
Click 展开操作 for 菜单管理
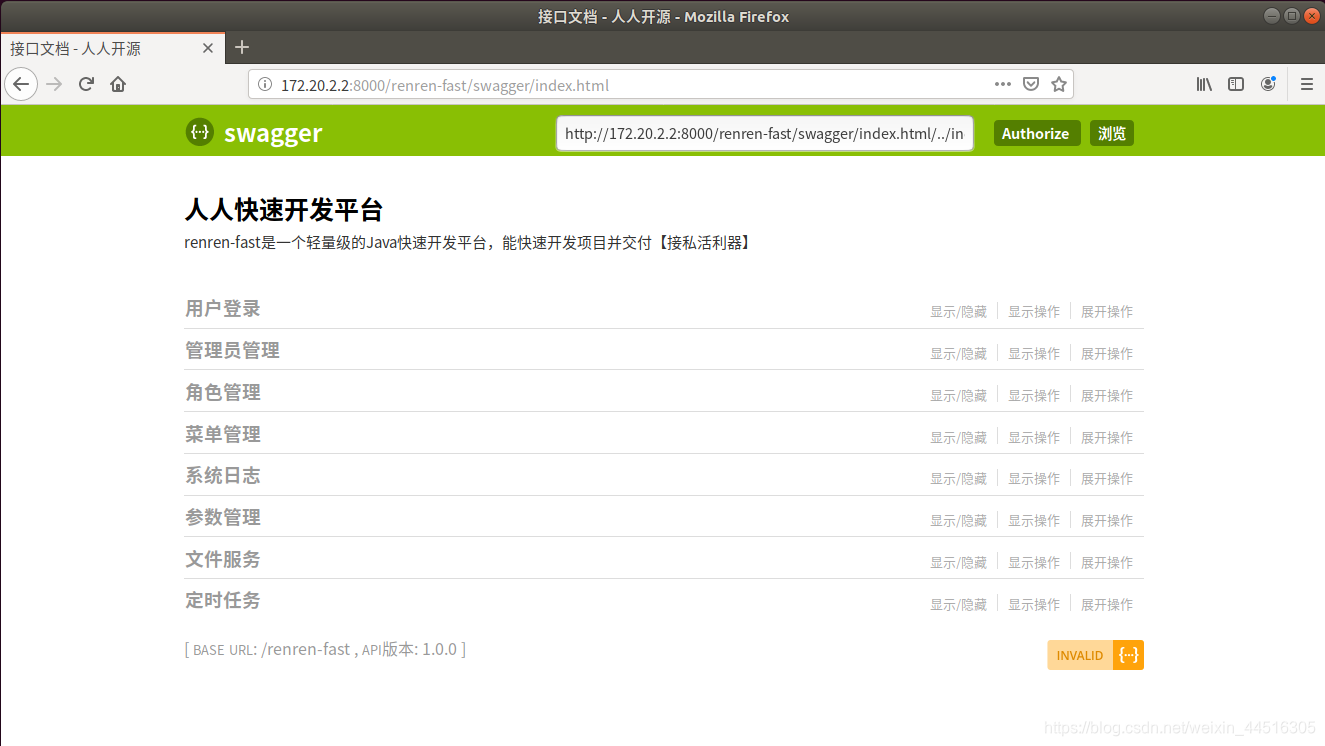tap(1107, 438)
